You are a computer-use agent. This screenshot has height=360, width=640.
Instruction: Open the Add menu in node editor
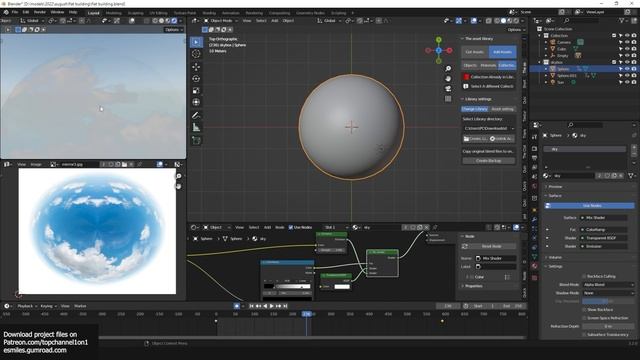267,227
